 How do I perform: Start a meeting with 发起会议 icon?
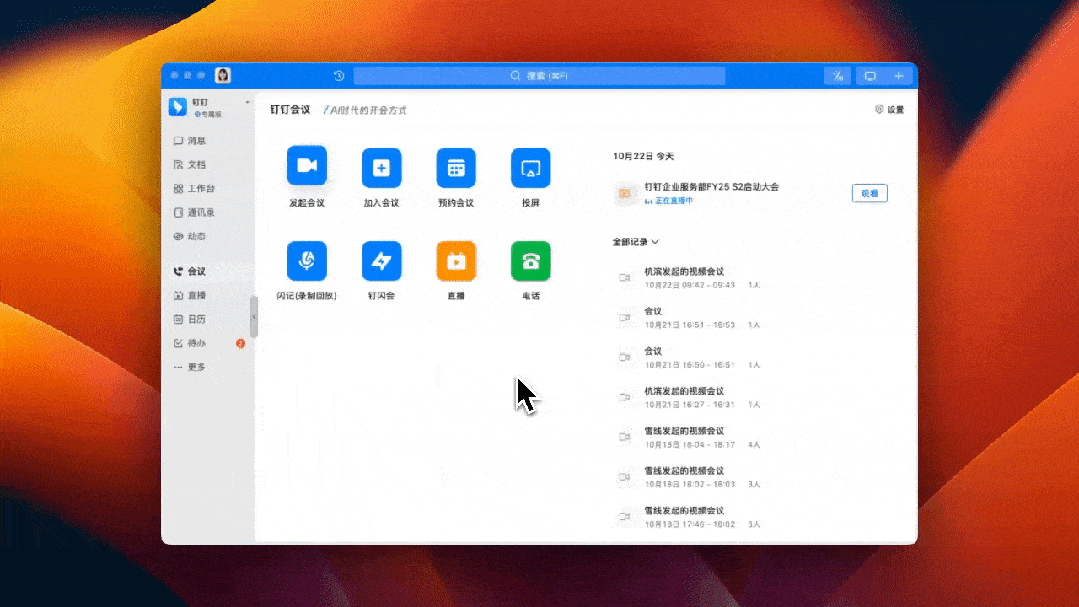tap(307, 167)
